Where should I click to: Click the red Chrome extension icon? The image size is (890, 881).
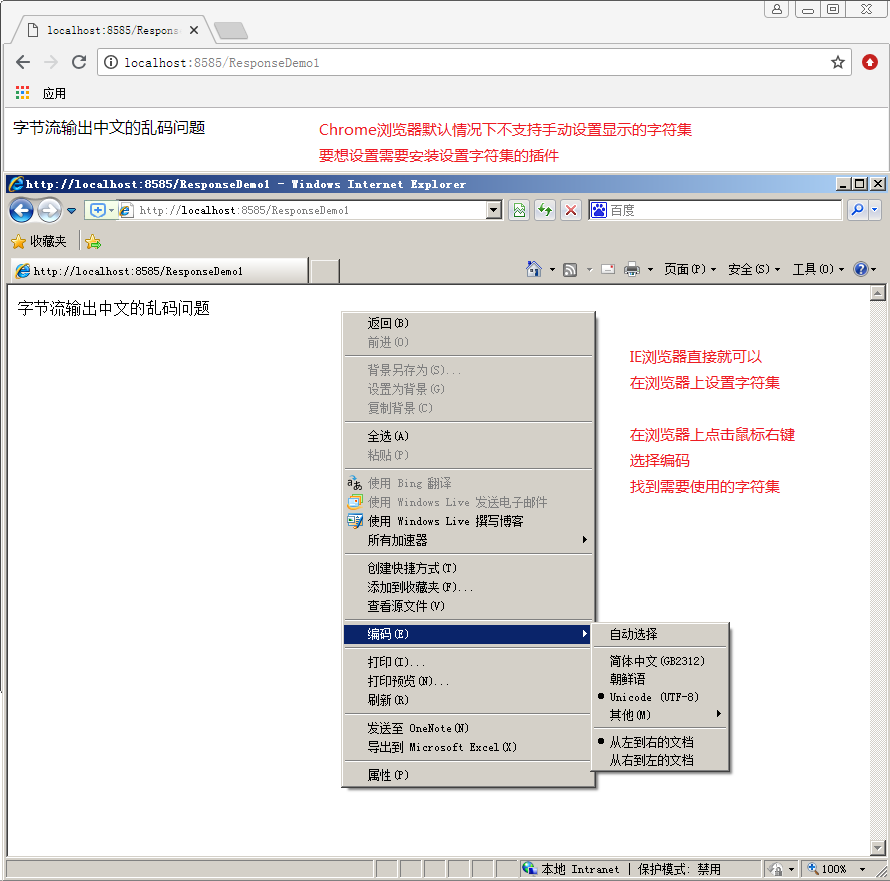tap(870, 62)
